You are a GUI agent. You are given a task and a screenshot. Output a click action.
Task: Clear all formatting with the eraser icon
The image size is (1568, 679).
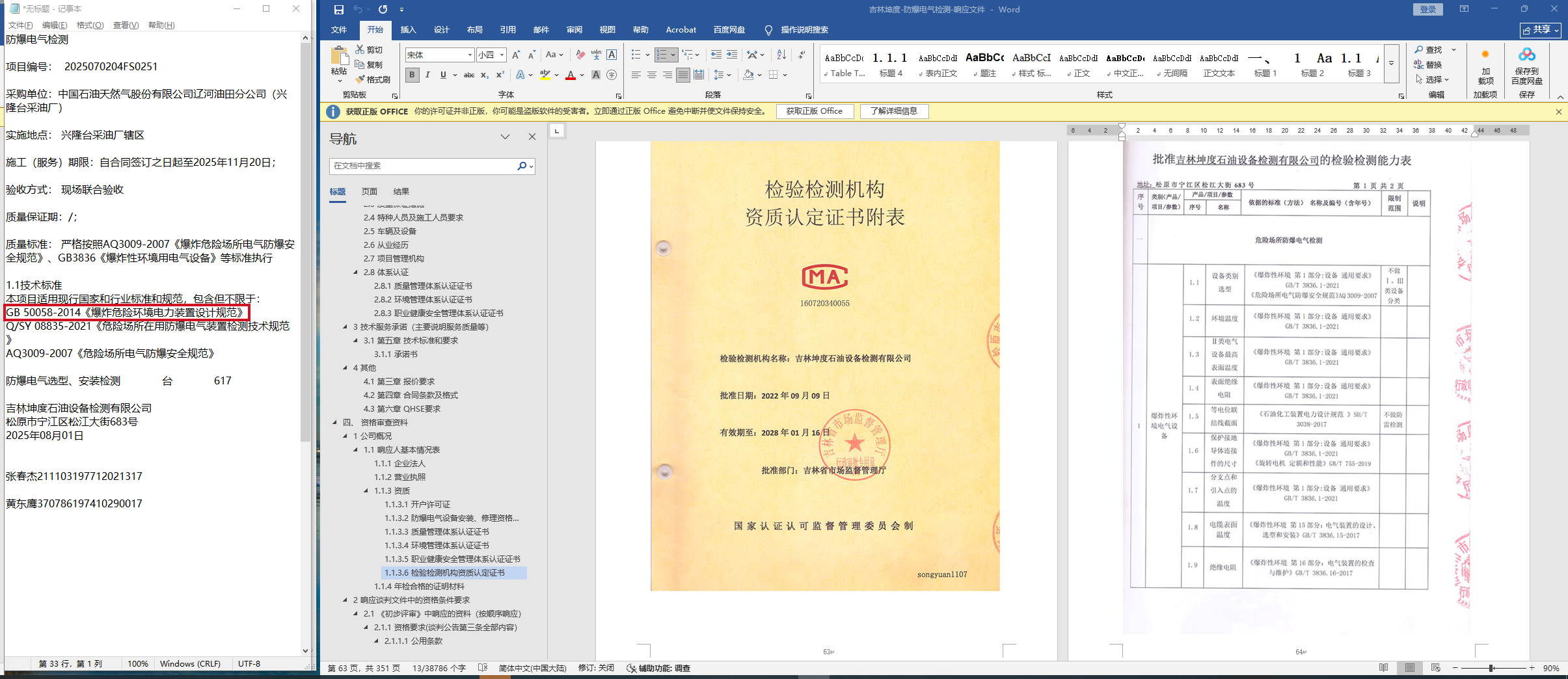580,55
